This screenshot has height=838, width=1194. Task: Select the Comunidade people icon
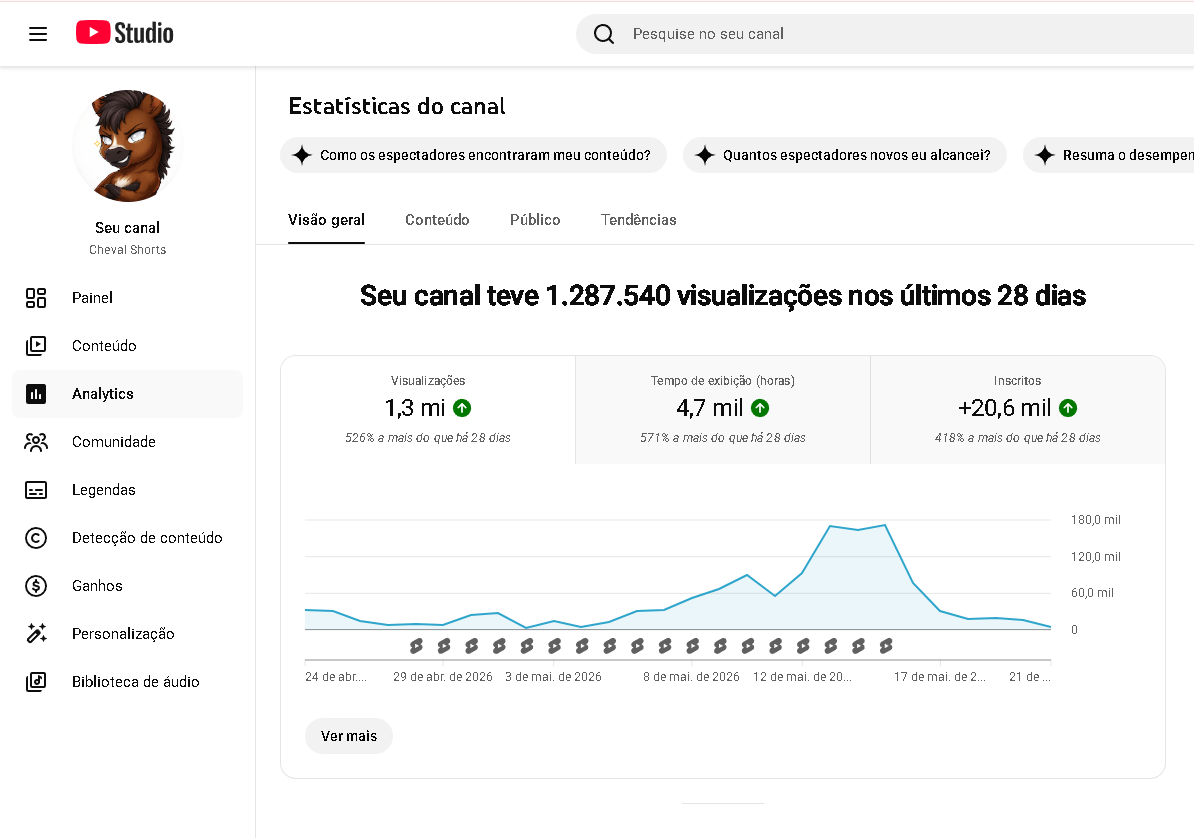[36, 442]
